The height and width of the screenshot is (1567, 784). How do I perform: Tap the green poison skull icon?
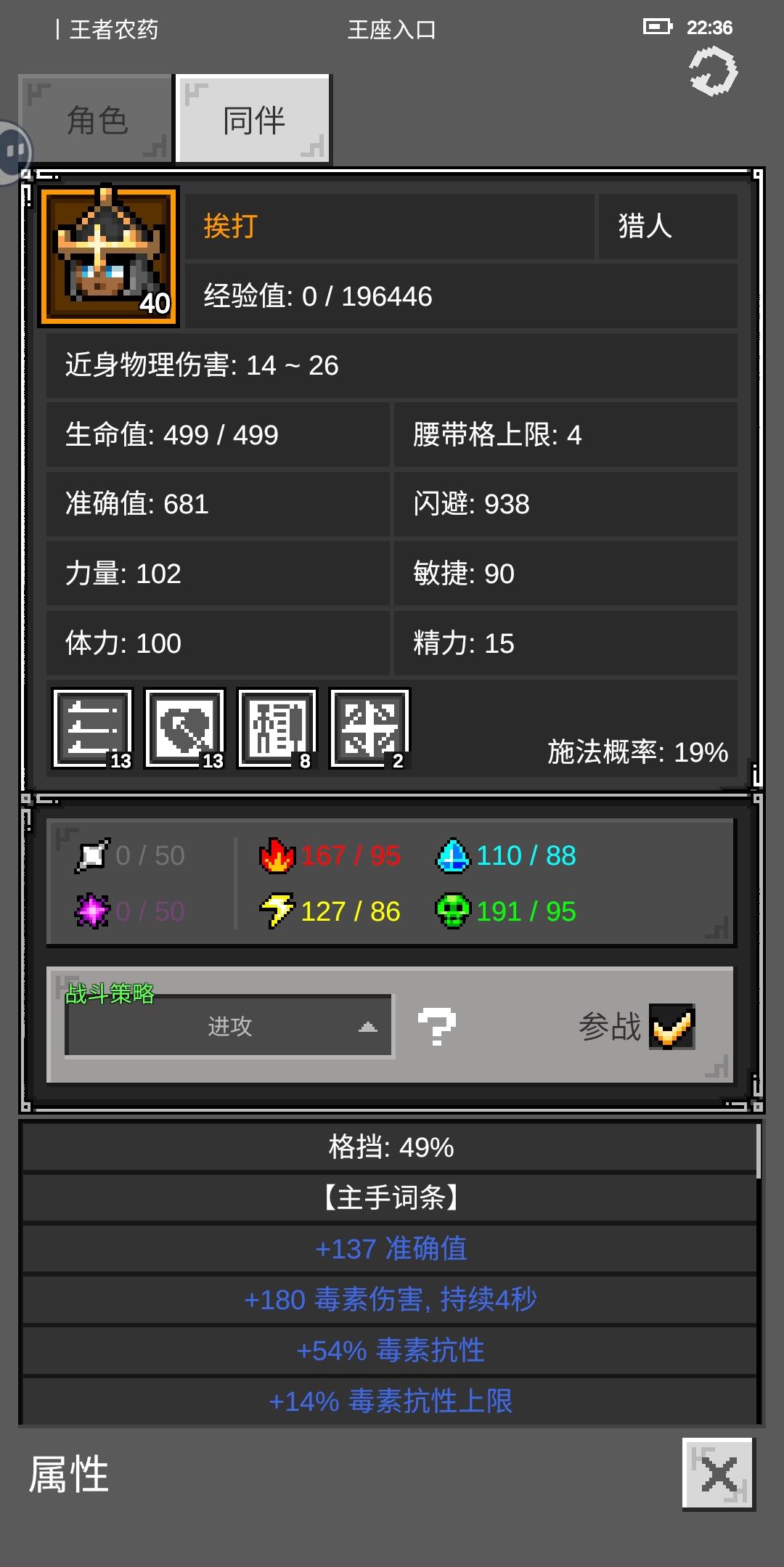[x=453, y=911]
